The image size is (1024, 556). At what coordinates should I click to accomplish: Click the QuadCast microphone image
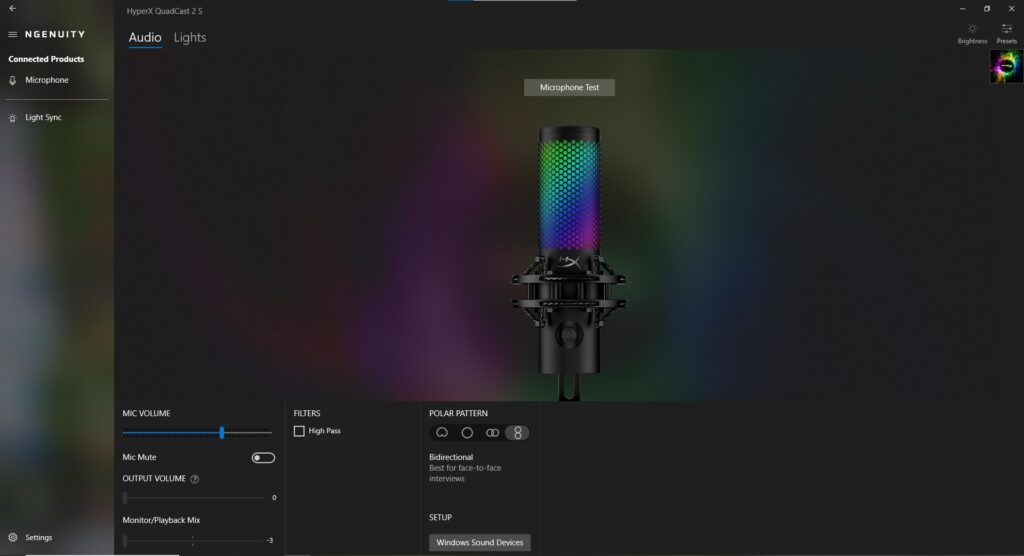569,261
